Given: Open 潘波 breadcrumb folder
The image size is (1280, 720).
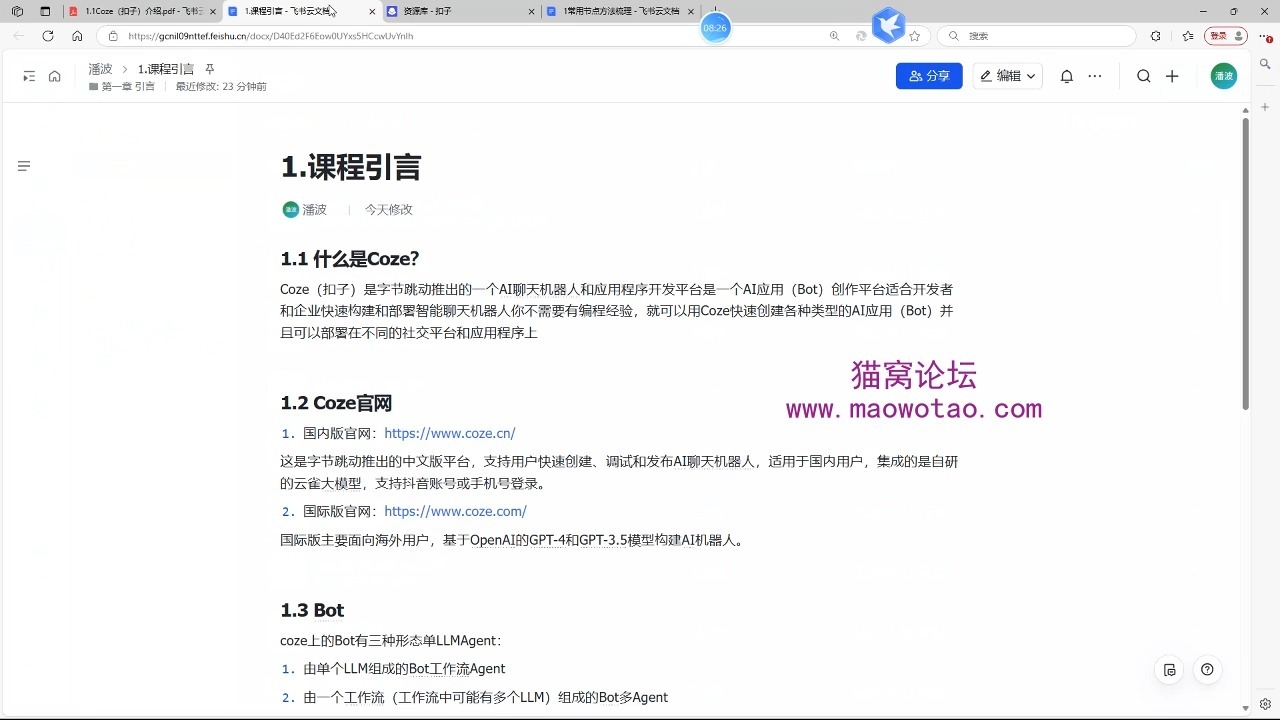Looking at the screenshot, I should [x=100, y=69].
